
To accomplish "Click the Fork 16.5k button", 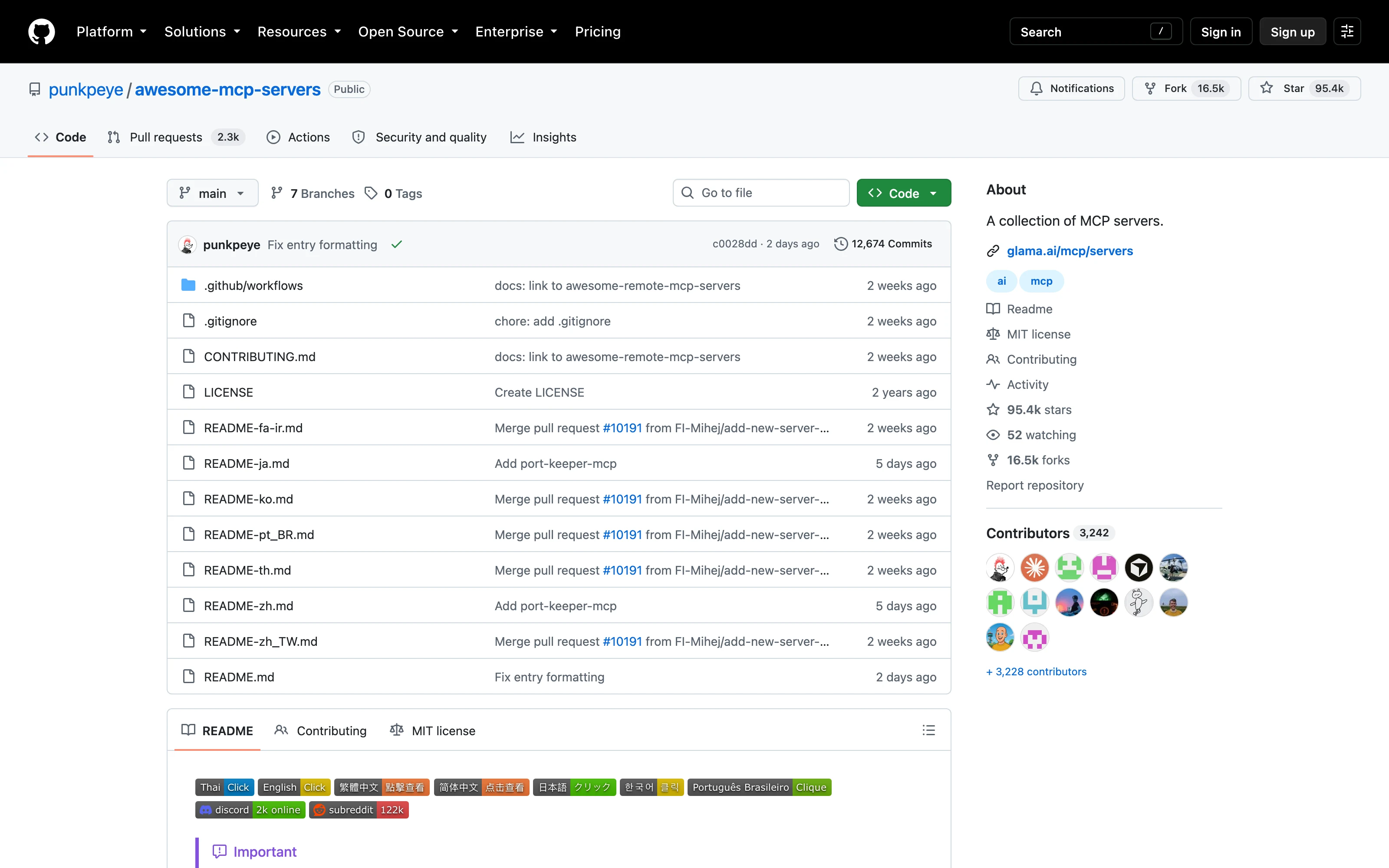I will pos(1186,89).
